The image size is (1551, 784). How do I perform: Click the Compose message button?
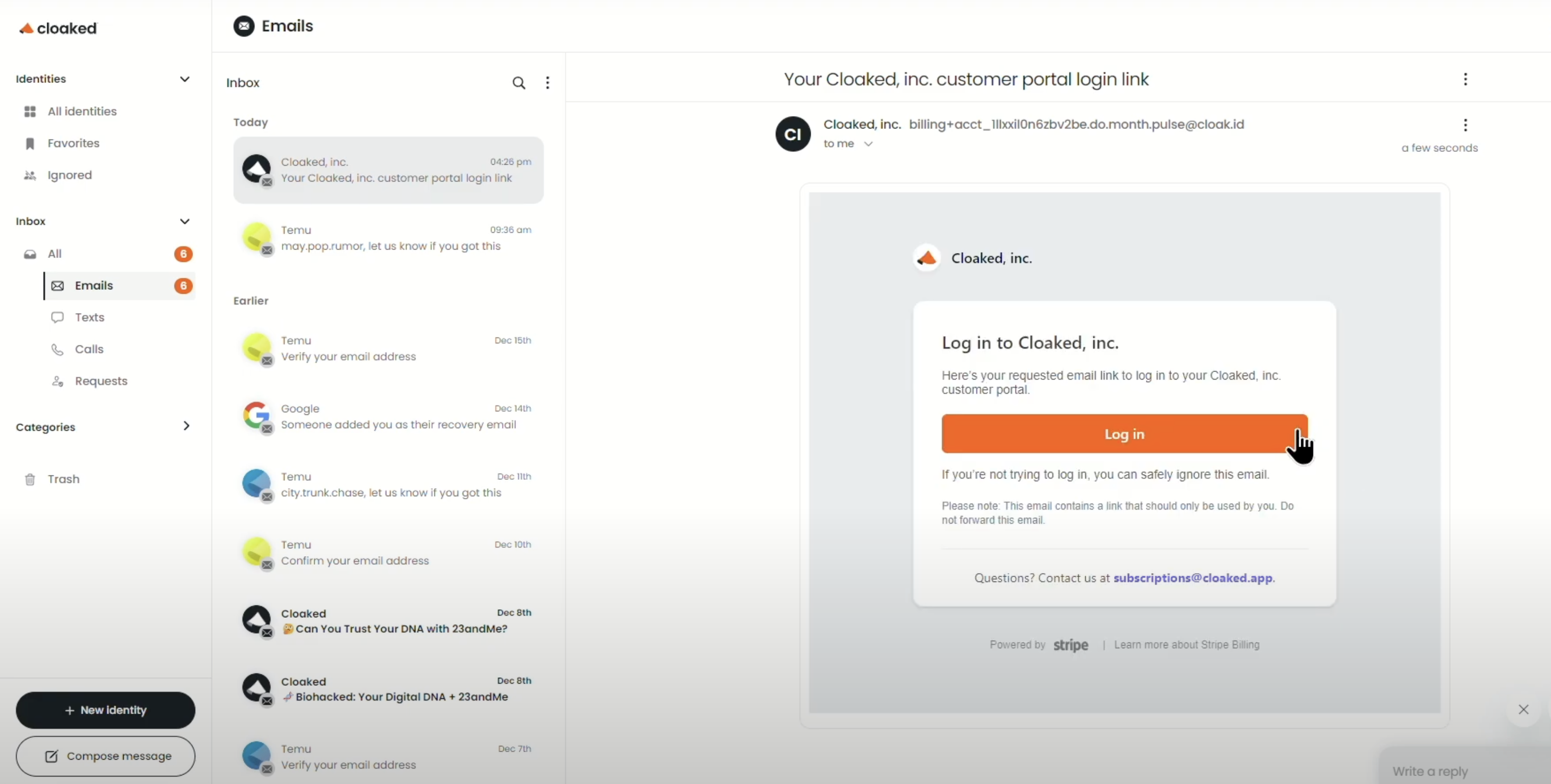105,756
